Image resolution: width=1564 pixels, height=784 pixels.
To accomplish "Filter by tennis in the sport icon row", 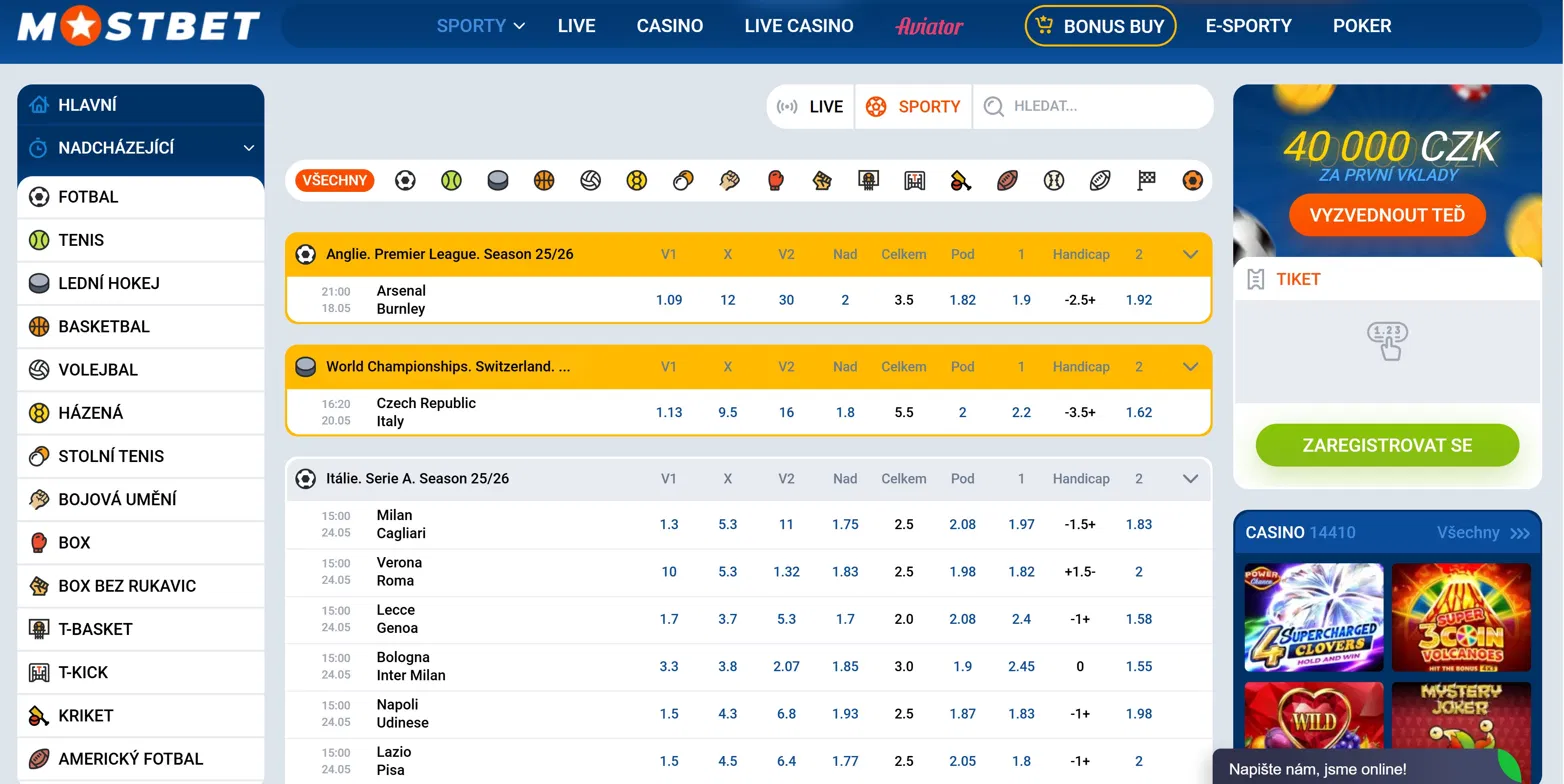I will click(x=451, y=181).
